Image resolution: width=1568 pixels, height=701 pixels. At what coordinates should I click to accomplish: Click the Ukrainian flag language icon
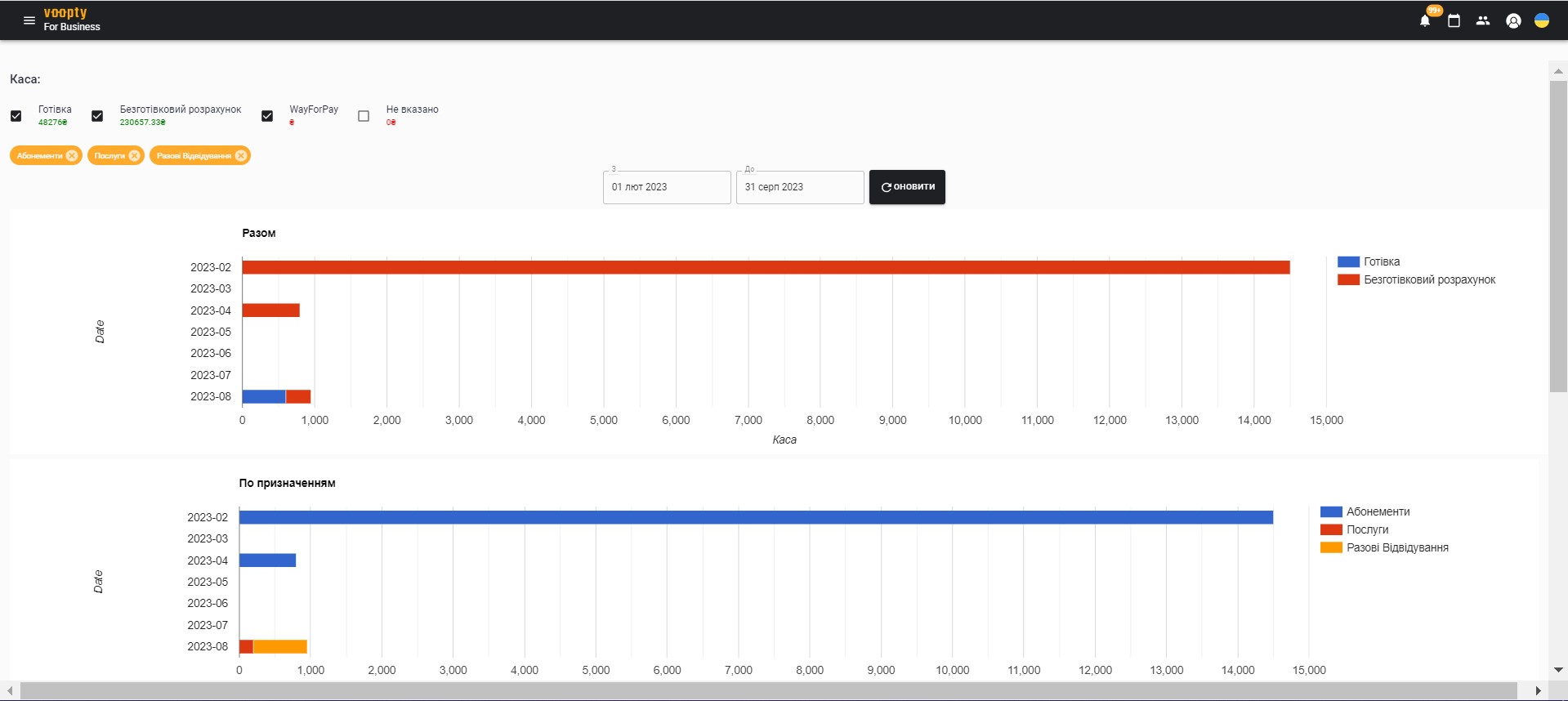click(1542, 21)
